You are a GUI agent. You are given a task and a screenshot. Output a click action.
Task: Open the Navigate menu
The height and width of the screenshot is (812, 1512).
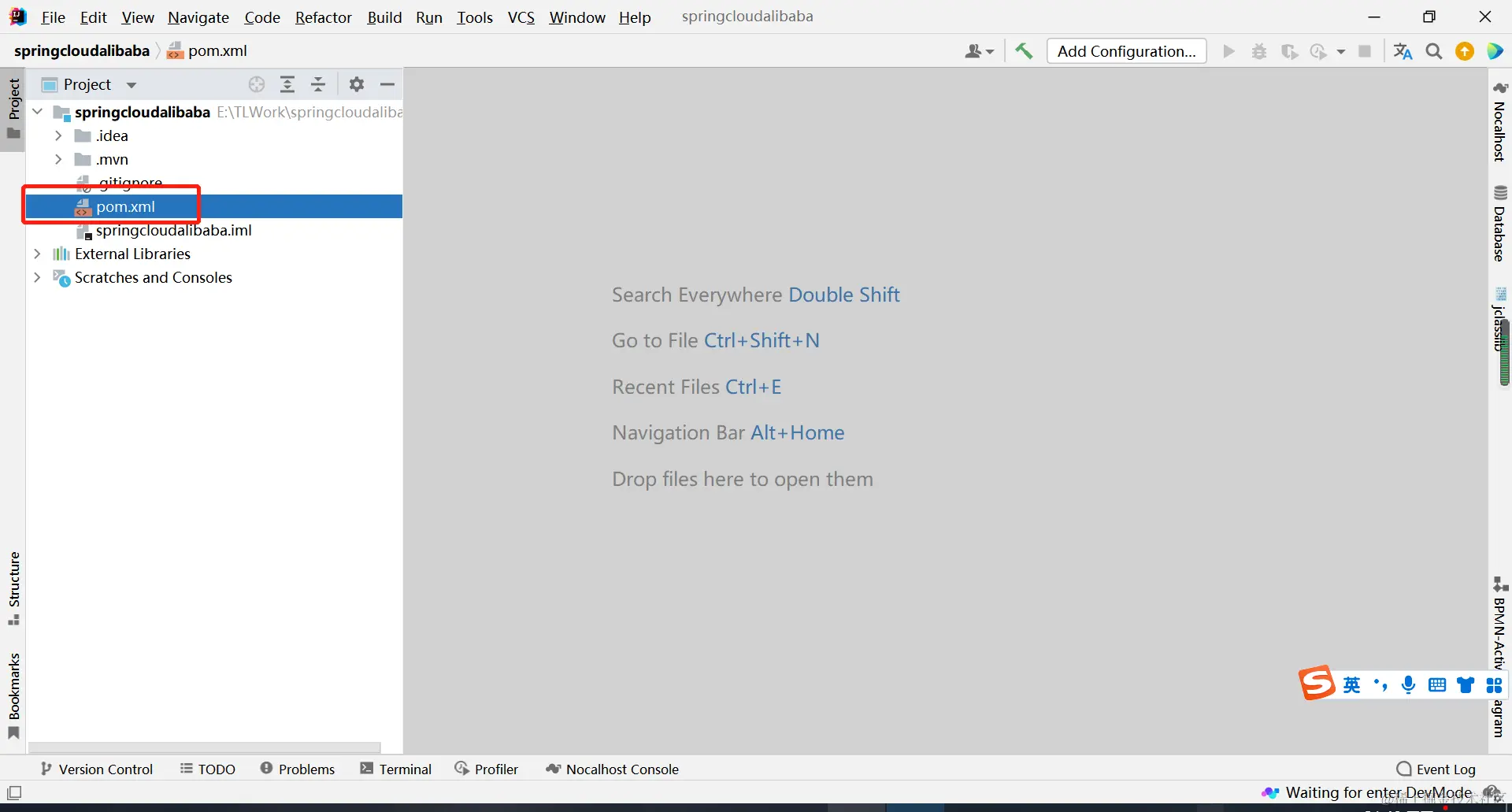[198, 17]
